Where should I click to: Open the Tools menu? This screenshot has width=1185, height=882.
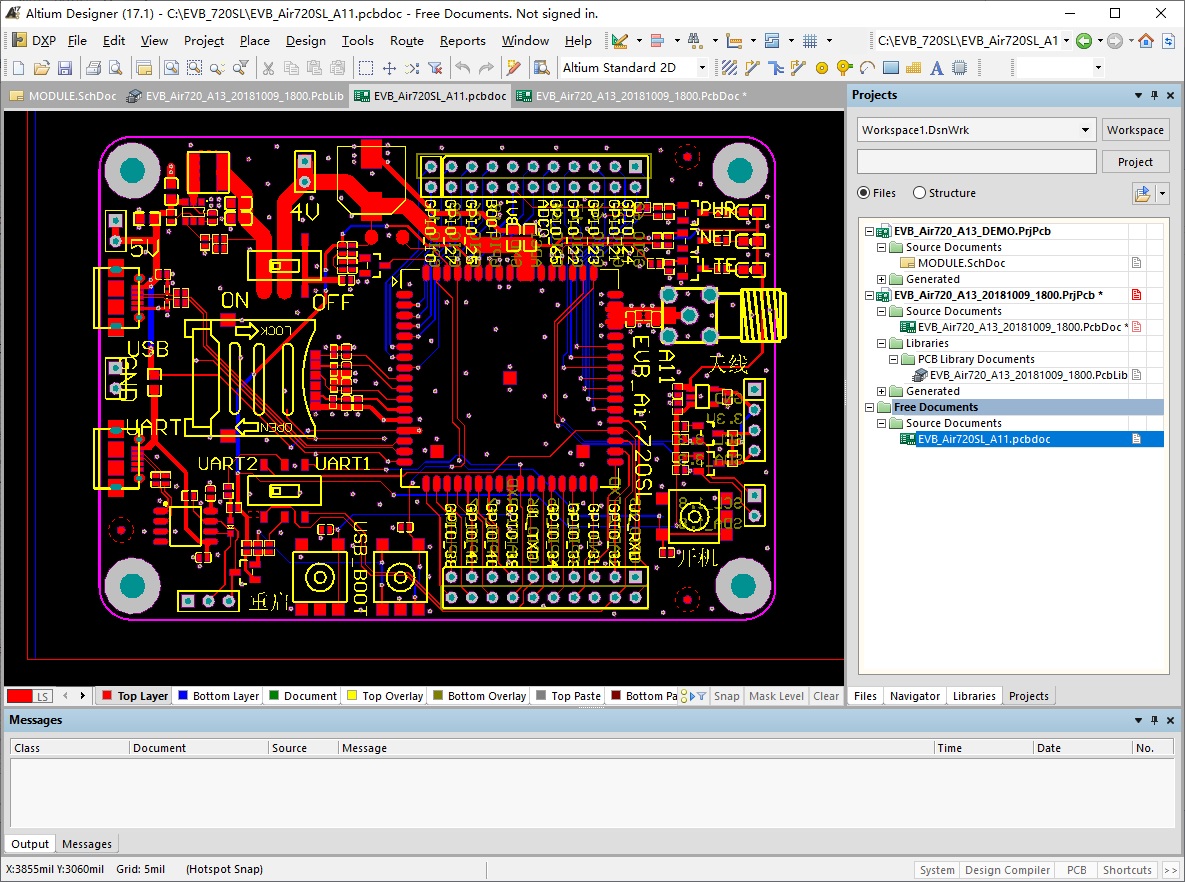[x=357, y=41]
